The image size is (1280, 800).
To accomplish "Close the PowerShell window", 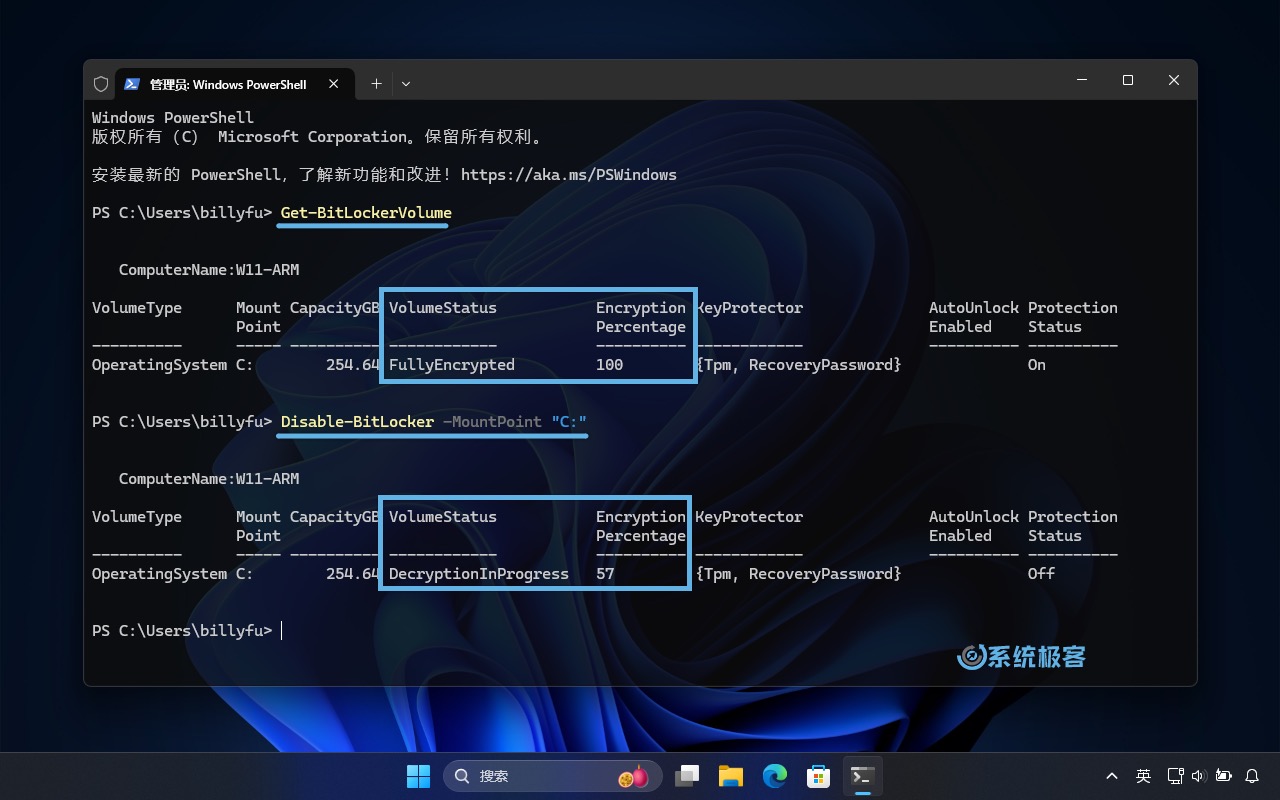I will [1174, 80].
